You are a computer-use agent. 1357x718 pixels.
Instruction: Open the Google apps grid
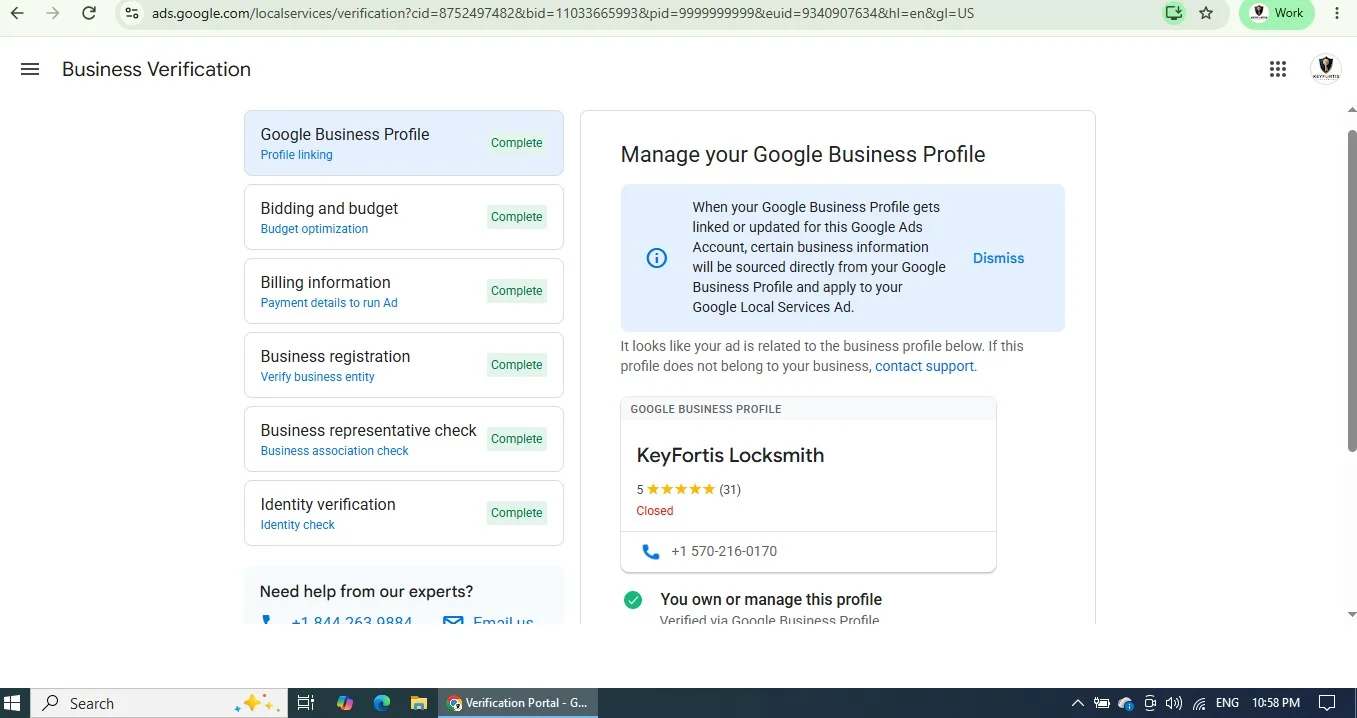(1277, 69)
